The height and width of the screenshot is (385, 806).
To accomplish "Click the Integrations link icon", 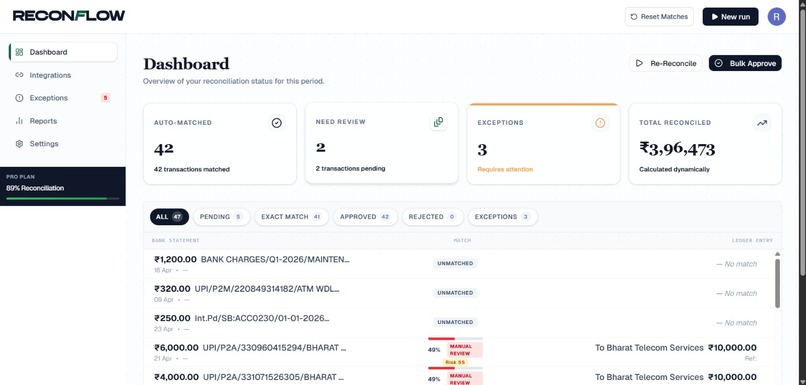I will 20,75.
